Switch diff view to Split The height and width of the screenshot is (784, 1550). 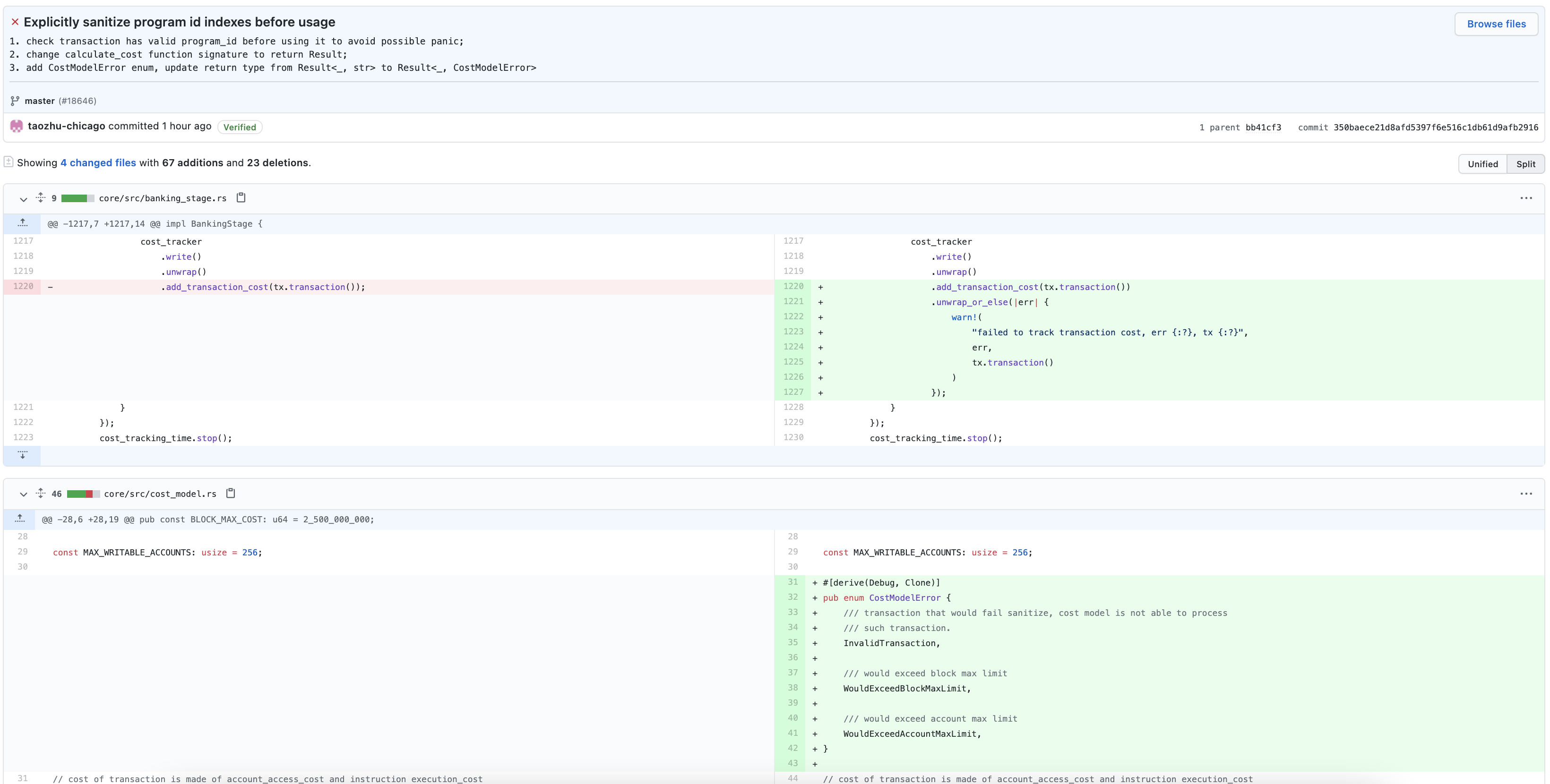click(1525, 164)
